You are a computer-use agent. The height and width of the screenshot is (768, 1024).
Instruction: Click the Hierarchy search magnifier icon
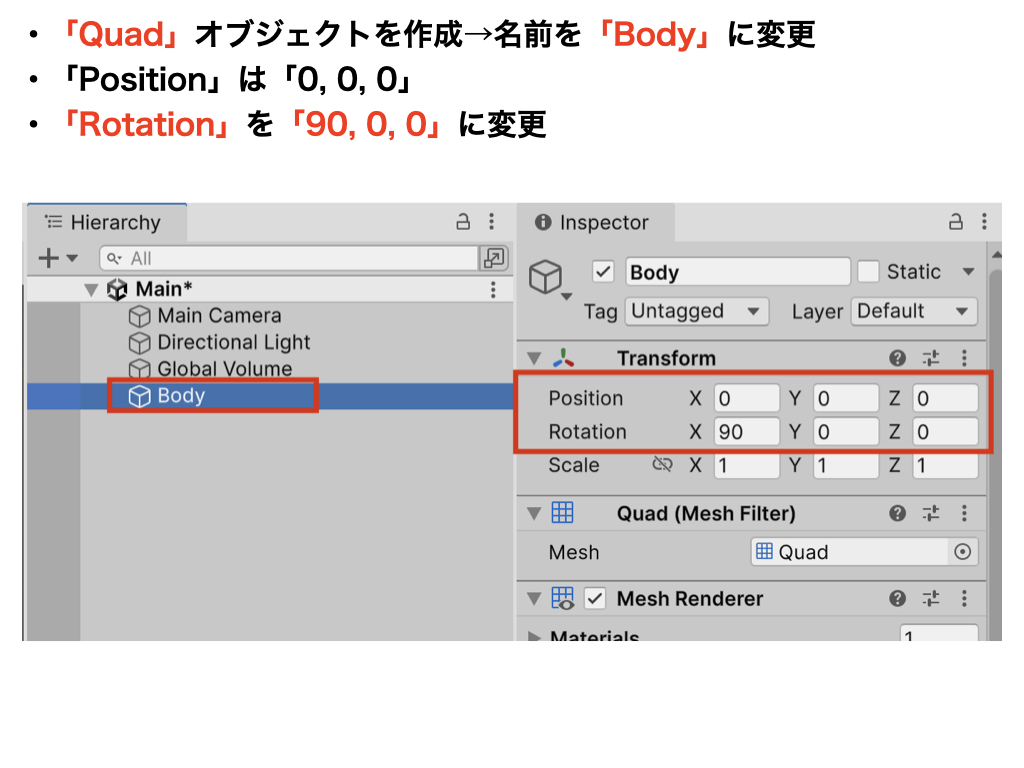click(114, 259)
